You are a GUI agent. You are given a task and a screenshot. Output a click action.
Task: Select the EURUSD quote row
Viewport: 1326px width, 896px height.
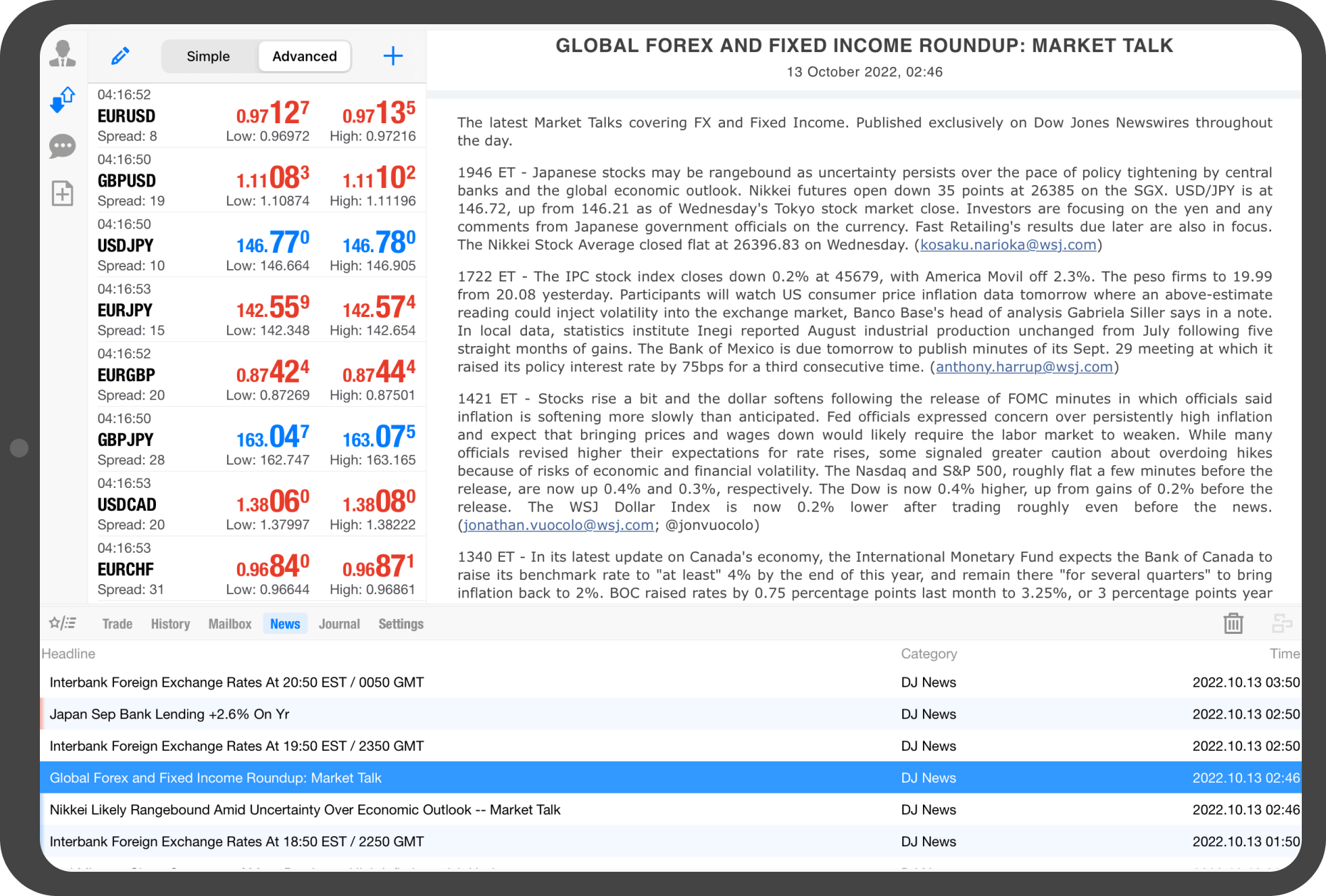tap(256, 115)
